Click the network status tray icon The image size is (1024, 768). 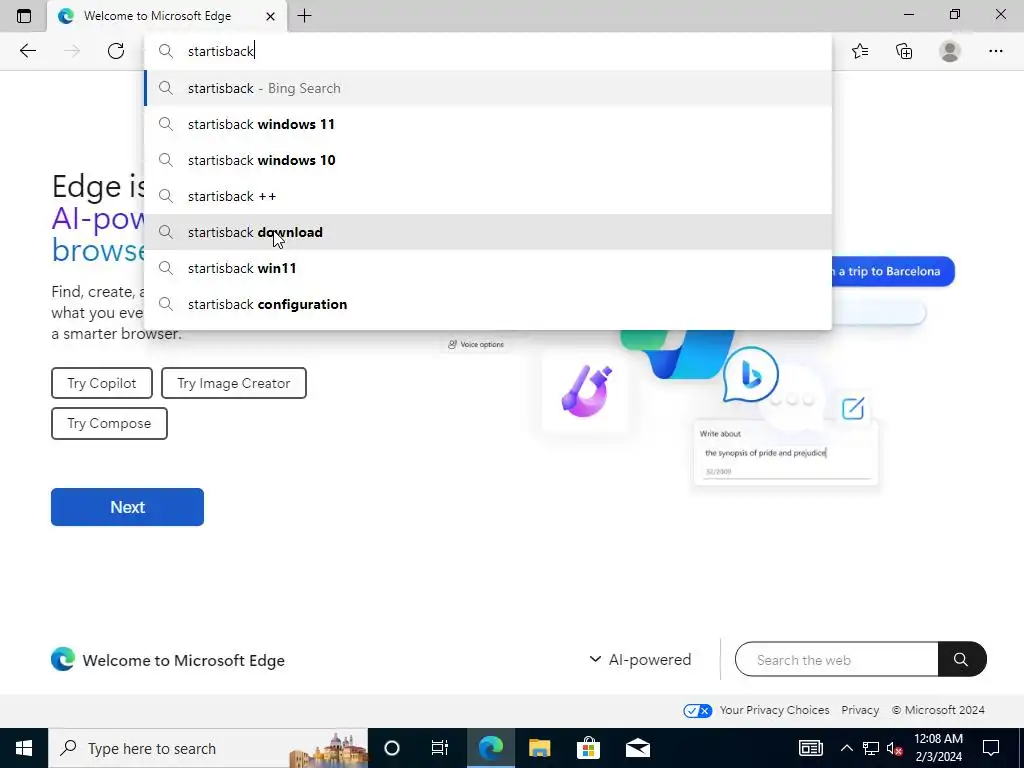click(871, 748)
